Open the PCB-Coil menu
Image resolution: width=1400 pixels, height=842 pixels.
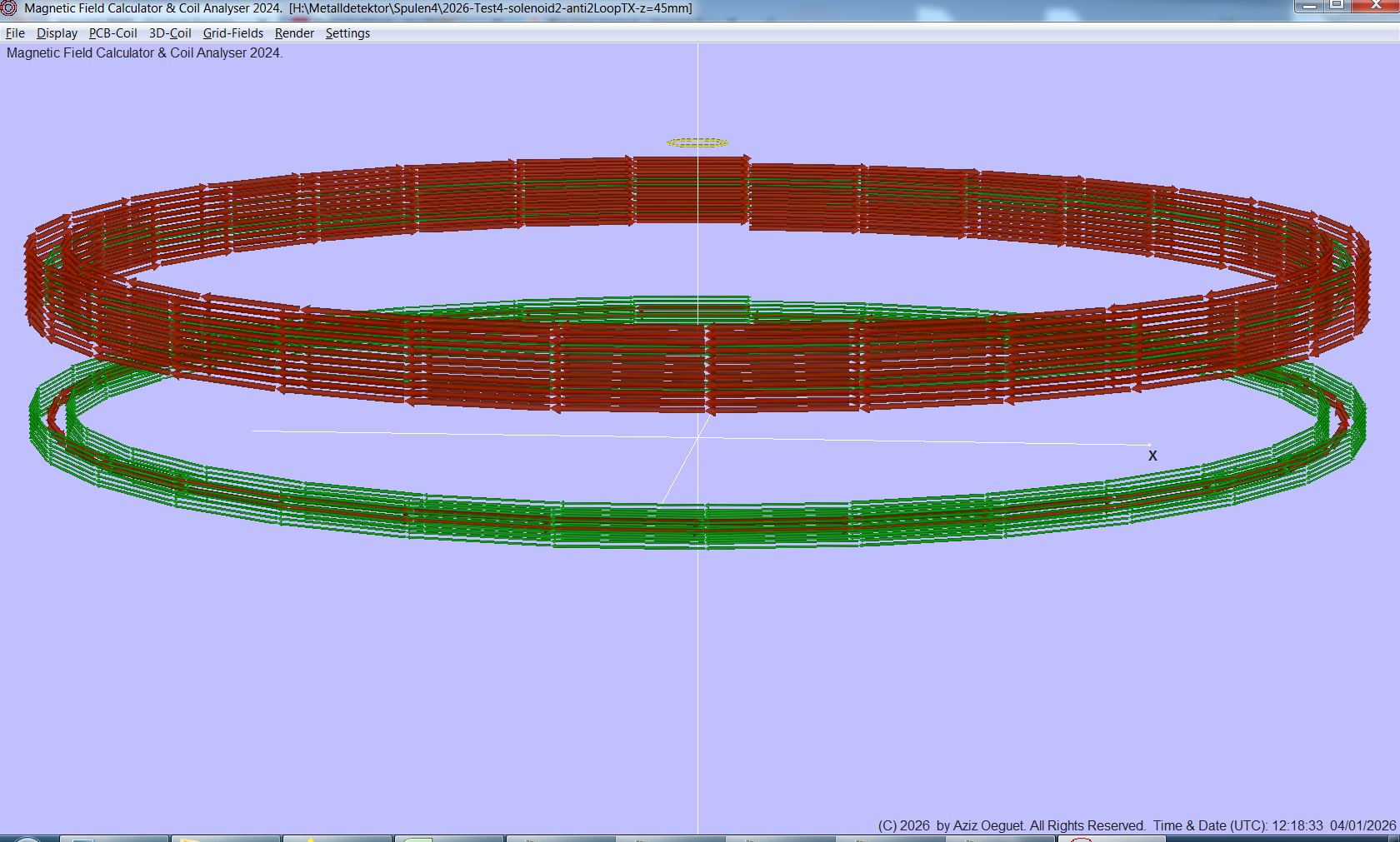point(112,33)
